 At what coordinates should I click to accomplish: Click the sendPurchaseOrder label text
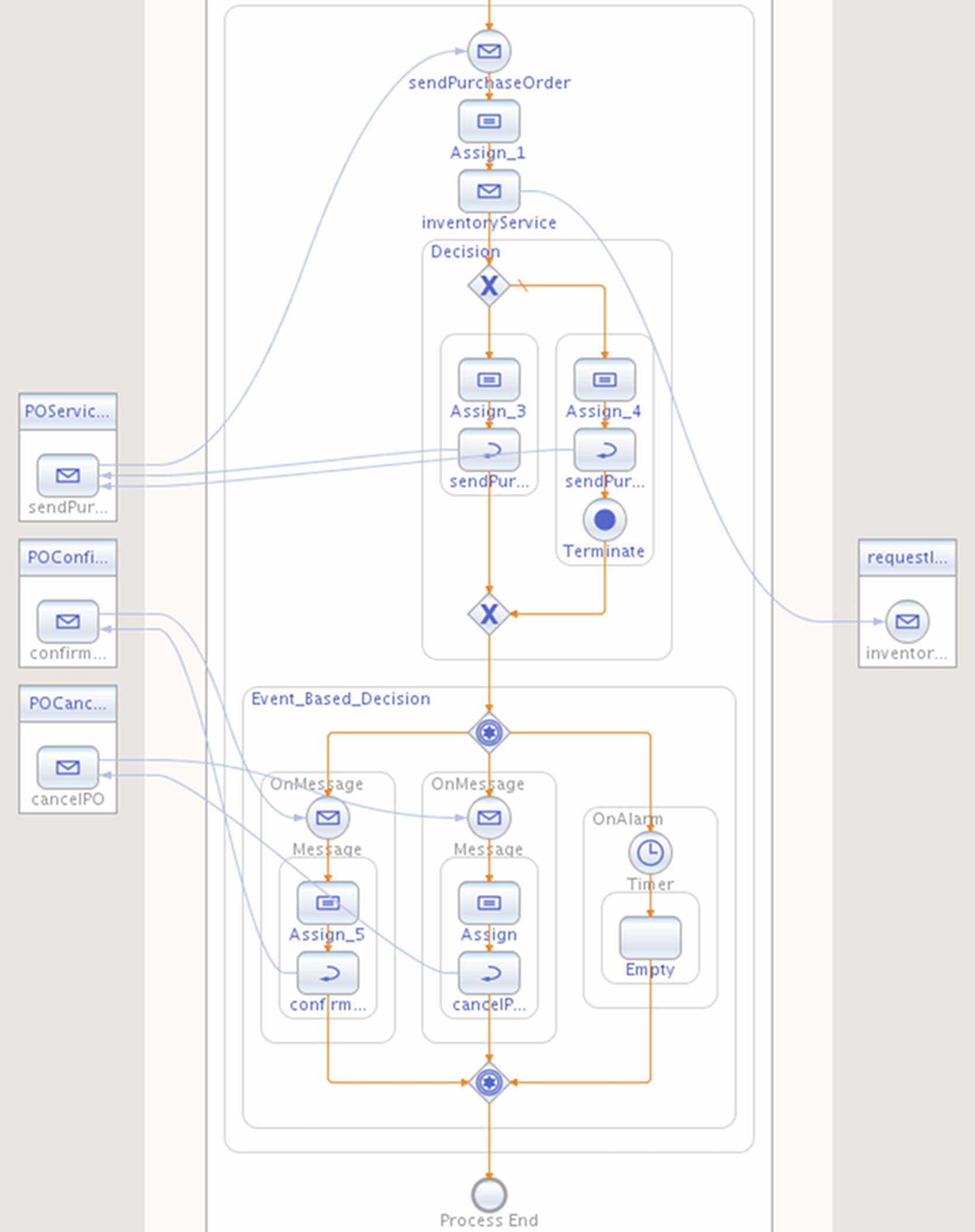pos(489,83)
